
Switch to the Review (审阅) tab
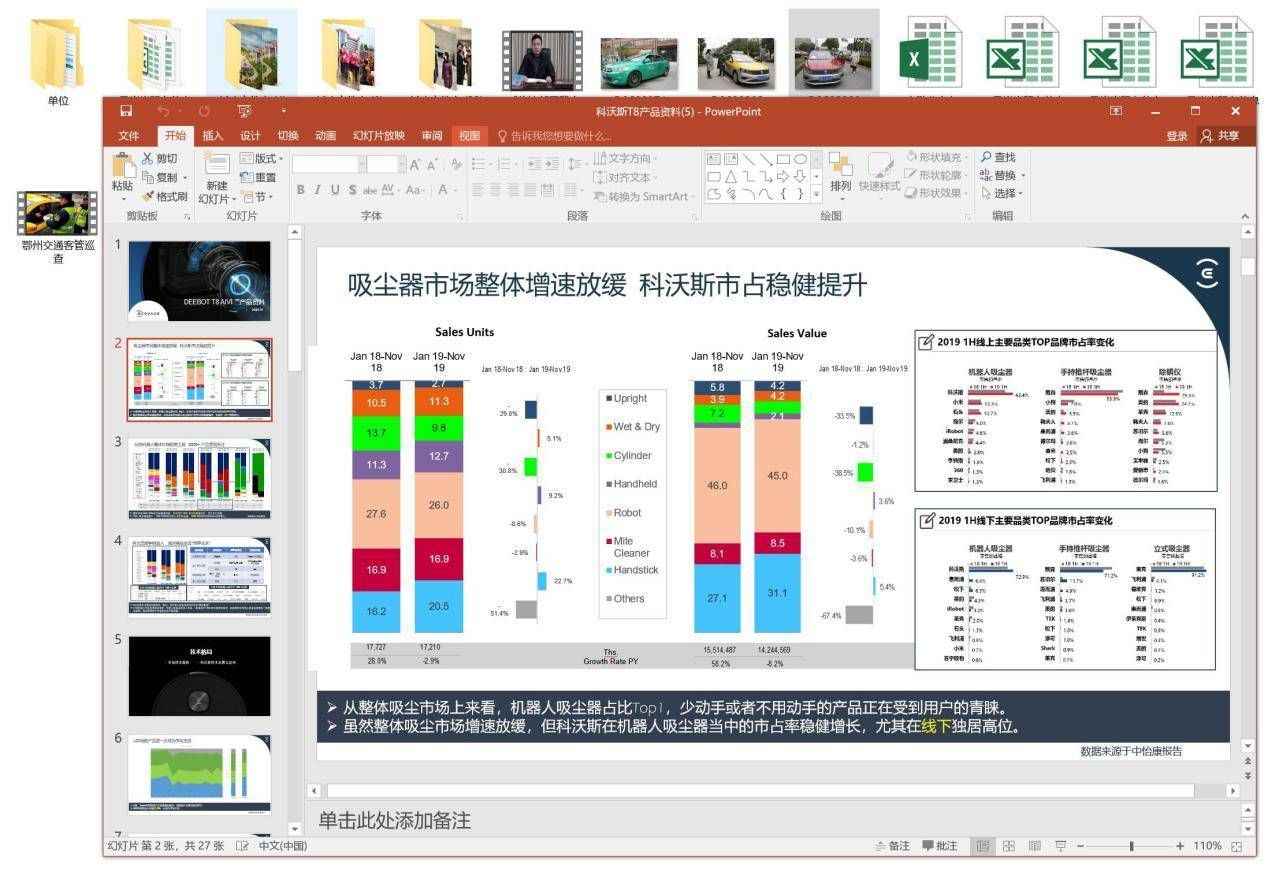tap(432, 136)
